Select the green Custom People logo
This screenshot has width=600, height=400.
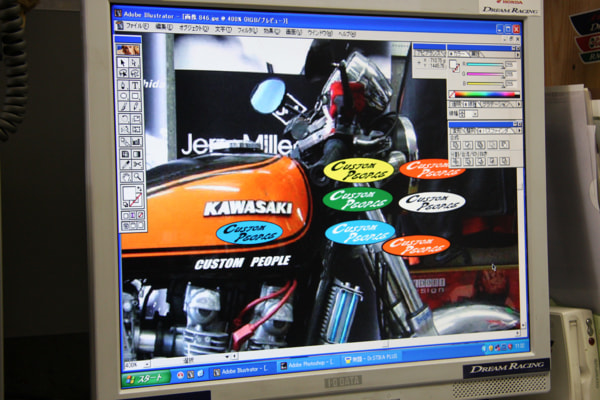[357, 199]
